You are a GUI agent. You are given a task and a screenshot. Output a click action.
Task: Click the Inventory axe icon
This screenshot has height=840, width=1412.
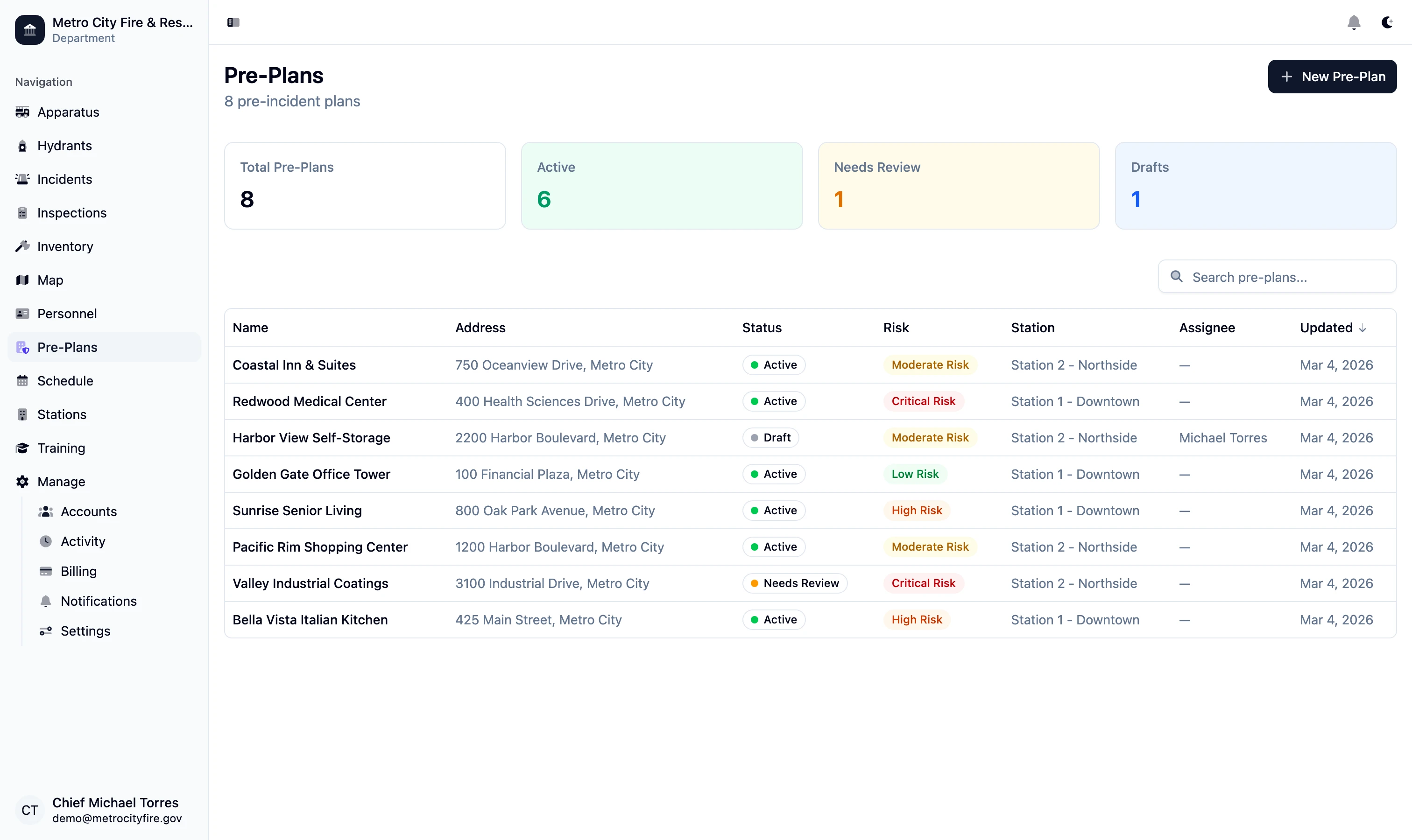point(23,246)
